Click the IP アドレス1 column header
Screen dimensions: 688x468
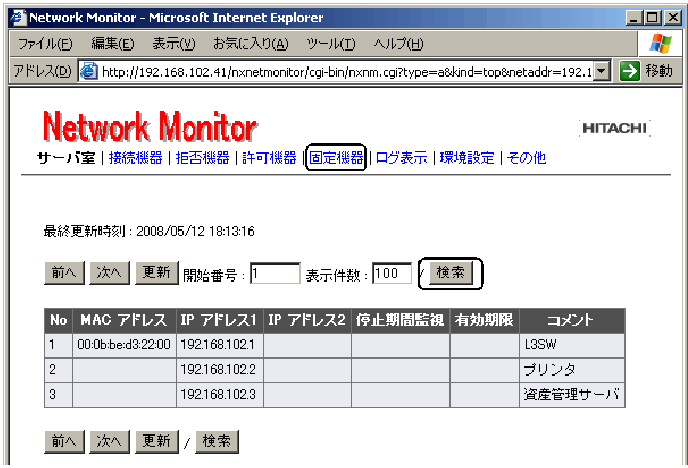pyautogui.click(x=220, y=320)
